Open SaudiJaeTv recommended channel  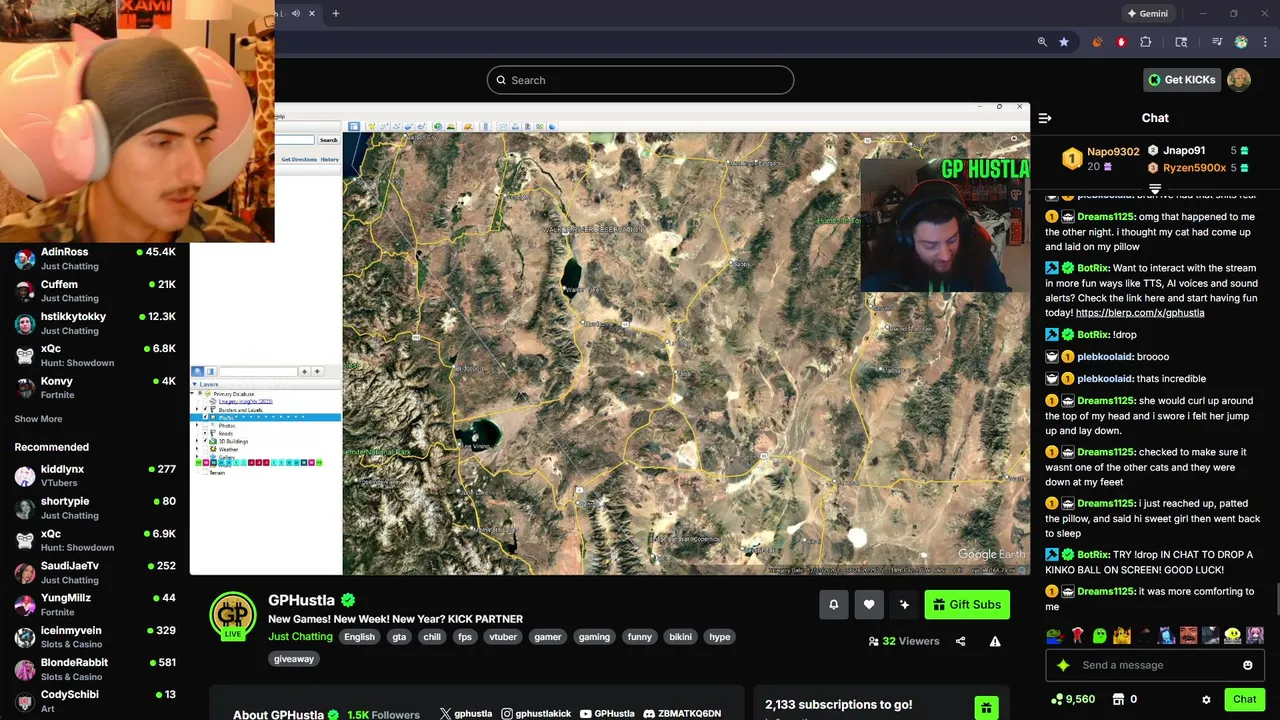point(95,572)
